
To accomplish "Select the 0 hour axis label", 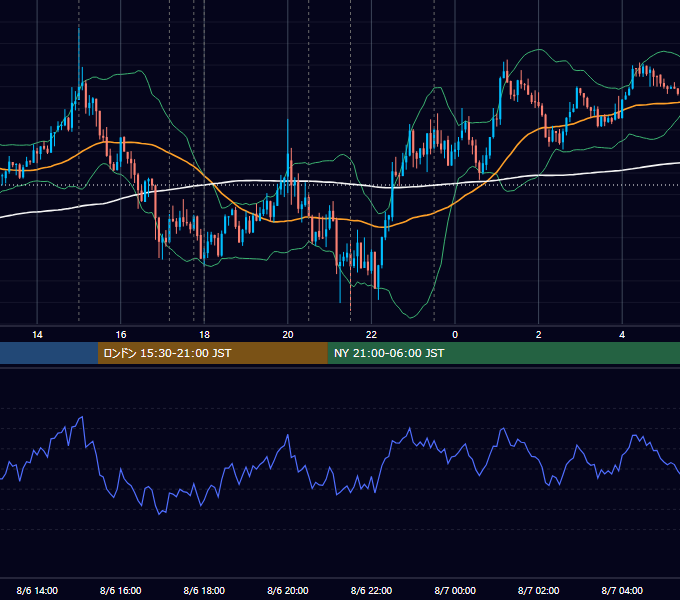I will tap(455, 335).
